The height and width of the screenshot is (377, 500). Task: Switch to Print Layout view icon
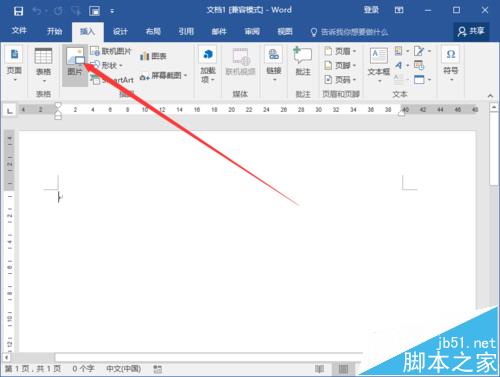click(343, 369)
